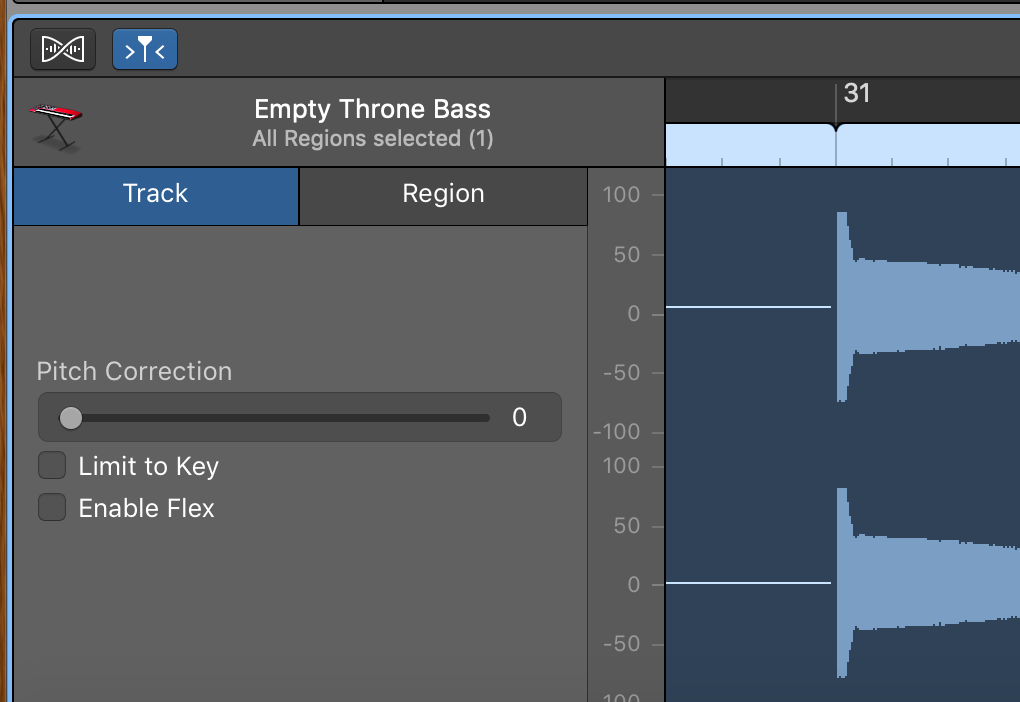The height and width of the screenshot is (702, 1020).
Task: Click the Pitch Correction slider handle
Action: click(71, 418)
